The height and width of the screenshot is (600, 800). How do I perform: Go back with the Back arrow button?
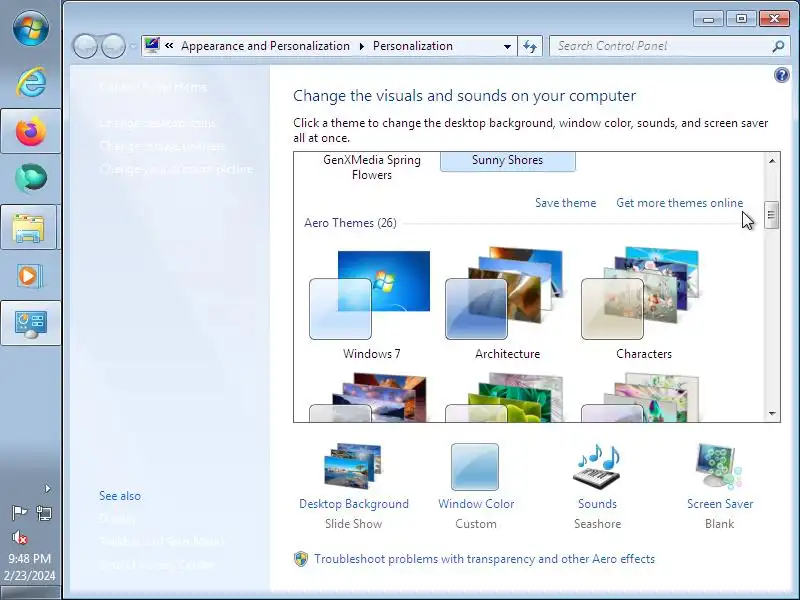click(85, 46)
